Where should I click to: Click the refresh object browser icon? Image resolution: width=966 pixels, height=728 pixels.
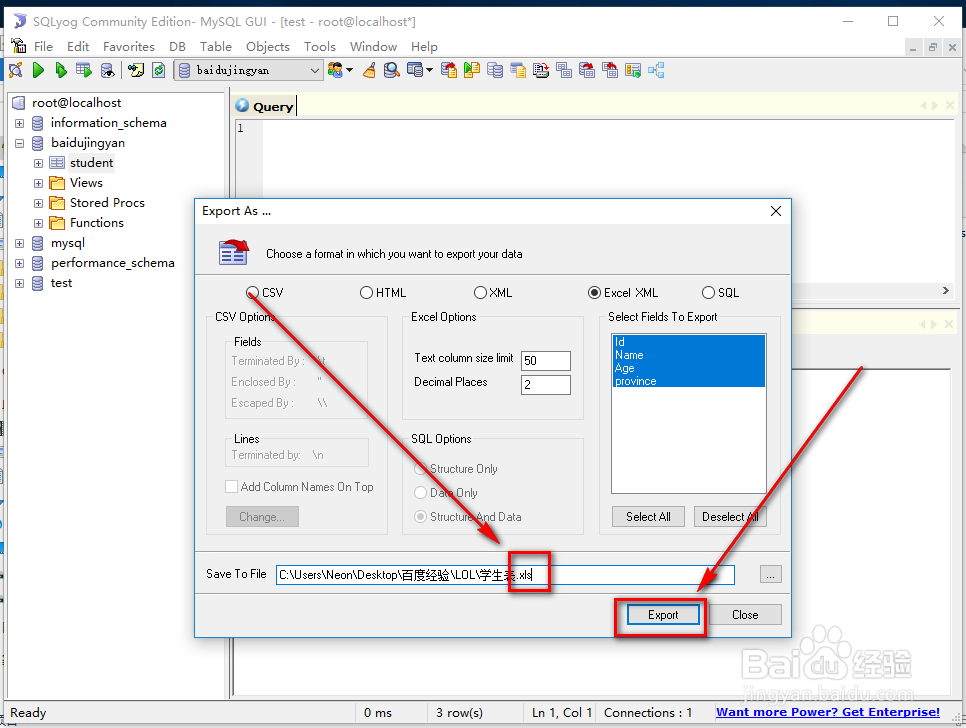coord(159,70)
